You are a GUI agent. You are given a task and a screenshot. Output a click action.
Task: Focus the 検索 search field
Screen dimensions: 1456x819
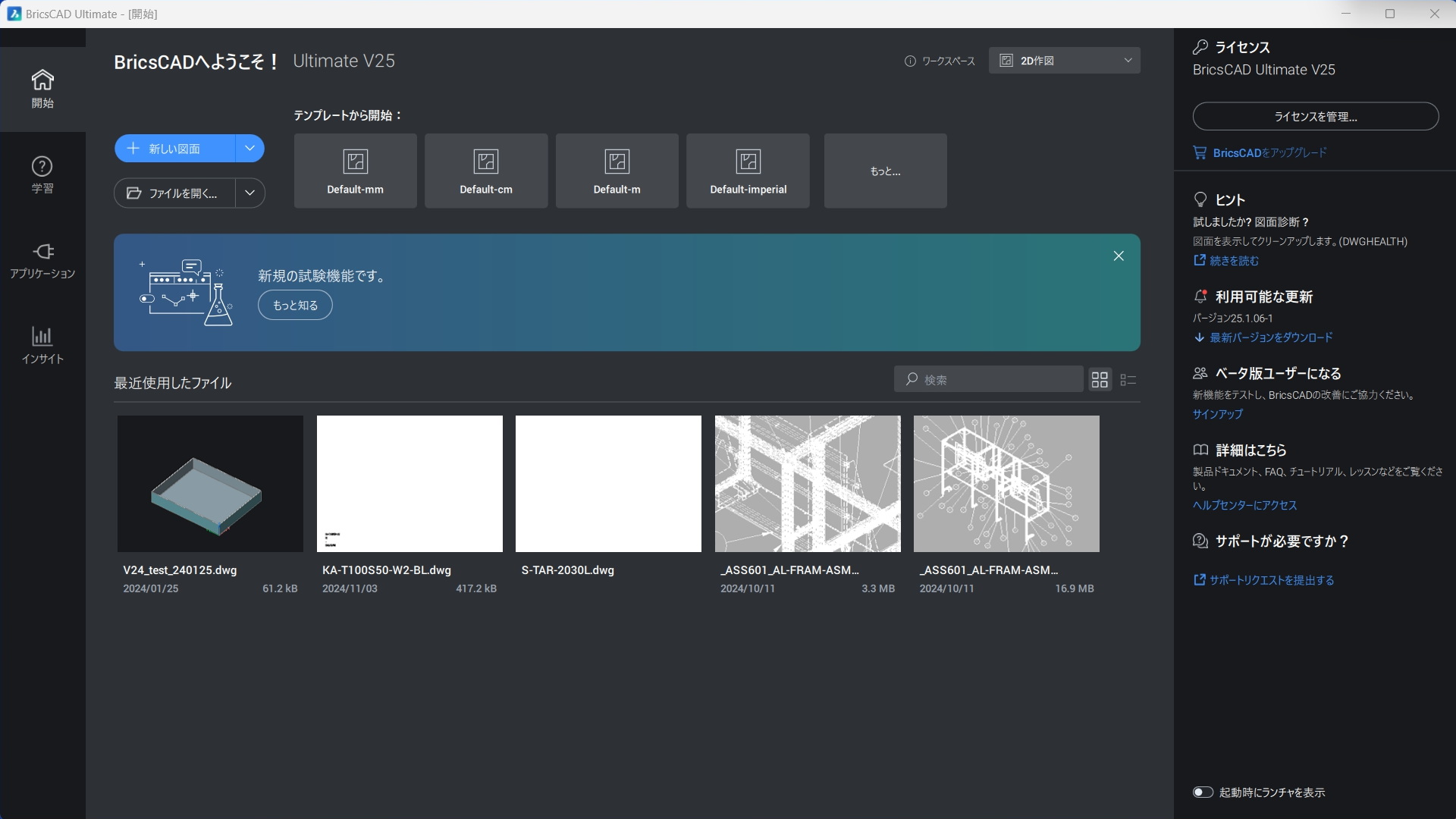(x=988, y=379)
